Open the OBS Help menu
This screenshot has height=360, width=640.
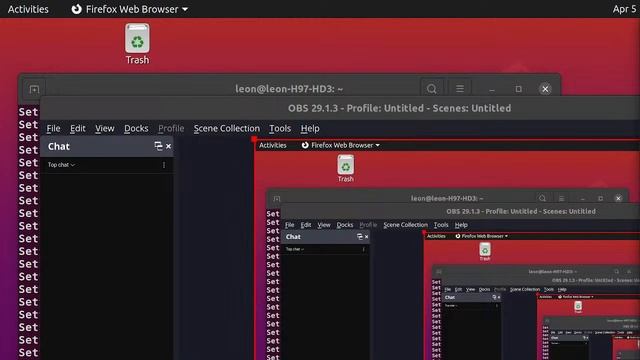pos(310,129)
